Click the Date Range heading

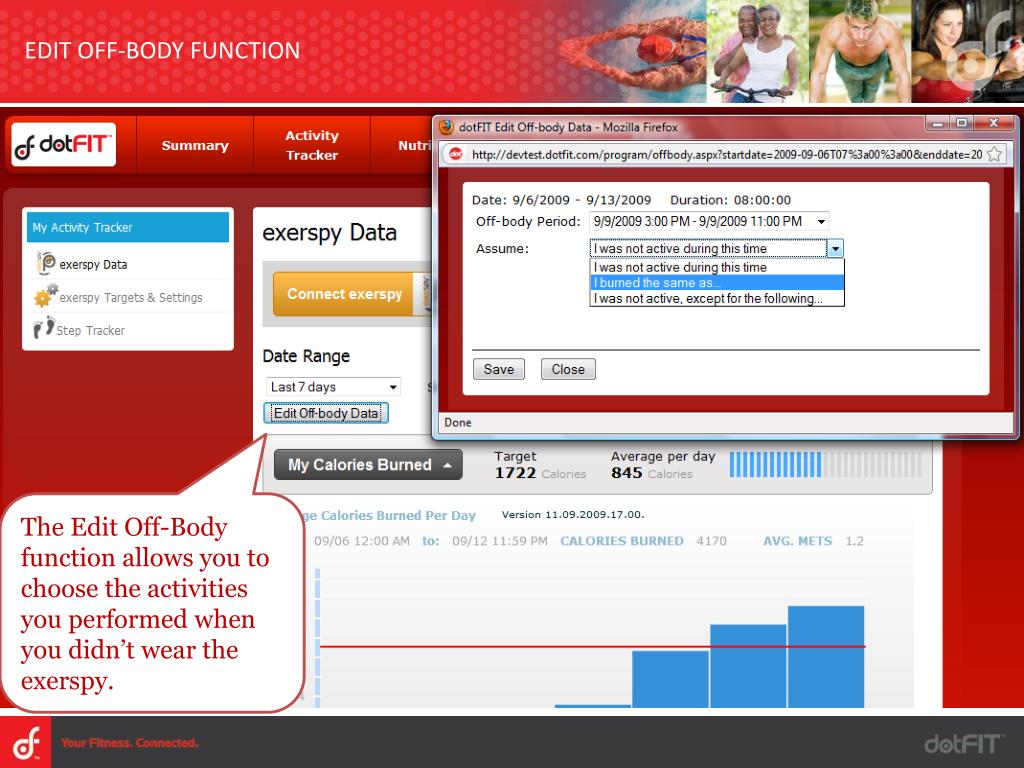coord(306,356)
